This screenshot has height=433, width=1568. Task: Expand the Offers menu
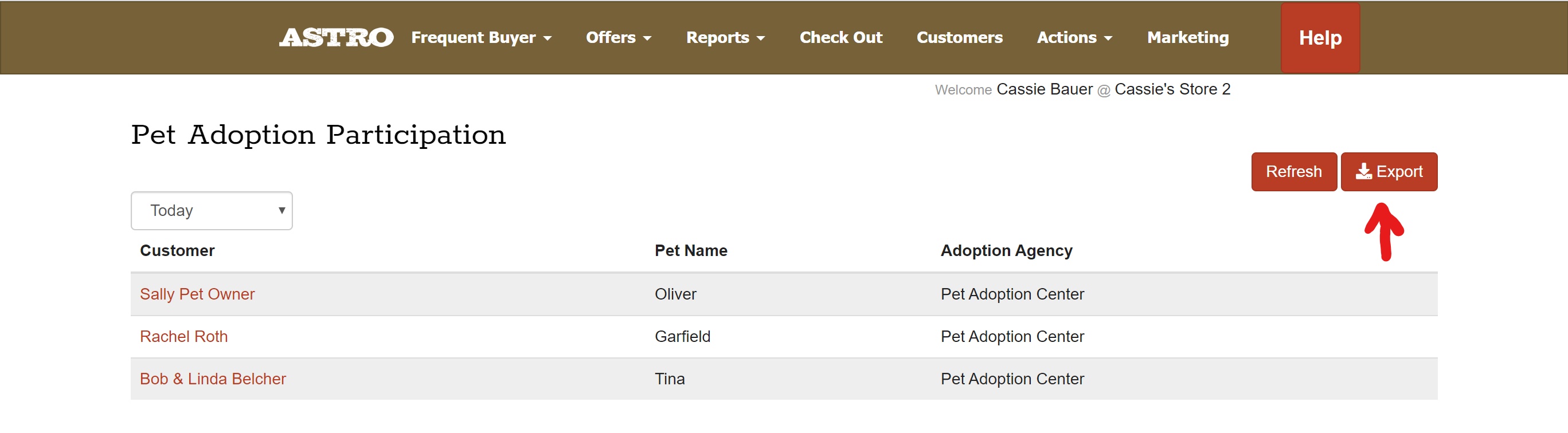point(618,38)
